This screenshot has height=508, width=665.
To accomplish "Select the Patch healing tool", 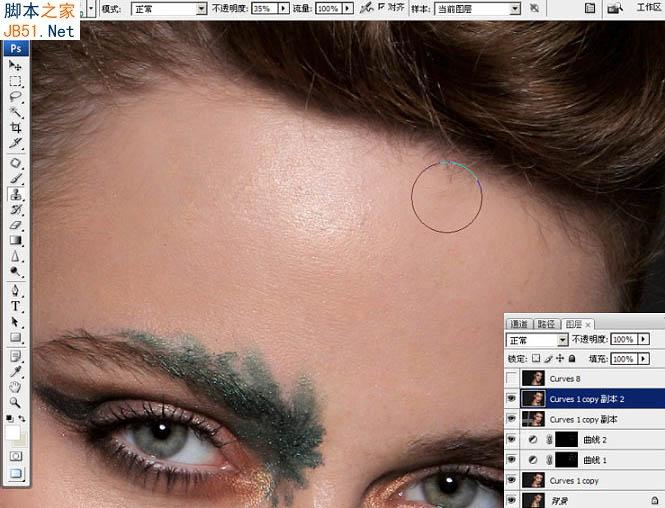I will click(x=16, y=163).
